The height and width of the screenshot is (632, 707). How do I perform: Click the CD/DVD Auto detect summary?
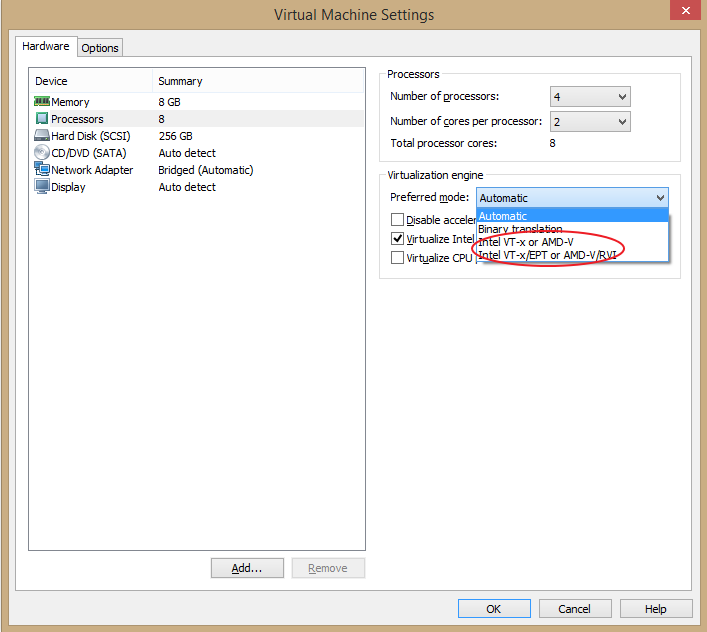[187, 153]
